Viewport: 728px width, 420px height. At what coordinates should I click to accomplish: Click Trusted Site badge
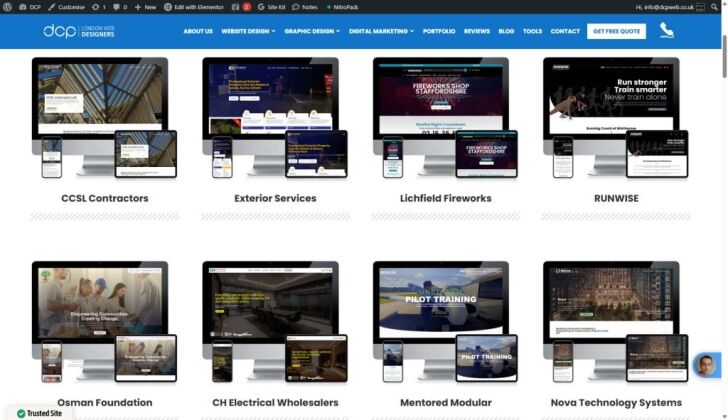point(39,413)
